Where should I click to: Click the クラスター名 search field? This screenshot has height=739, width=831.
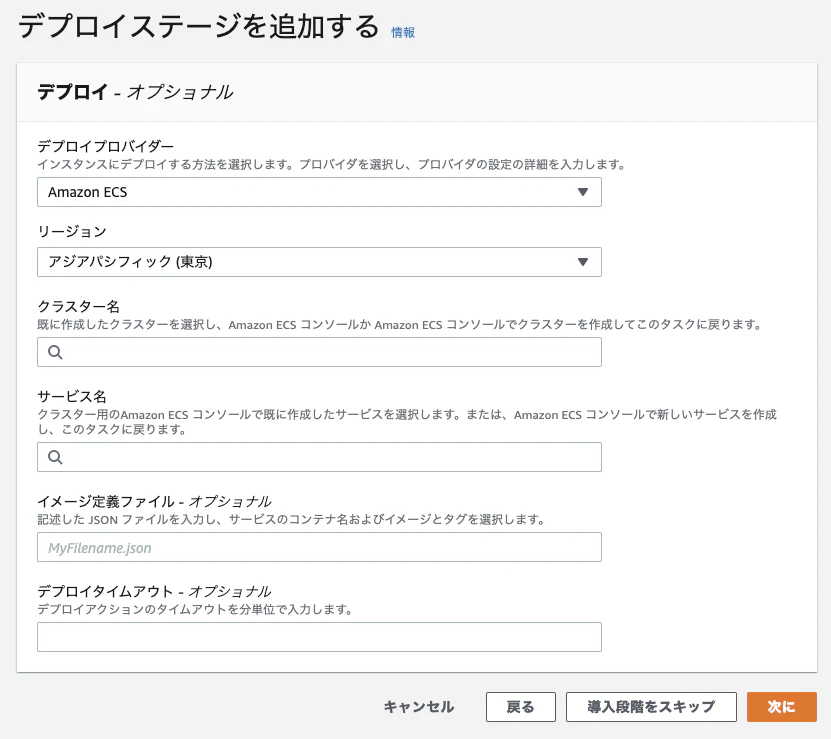click(x=319, y=352)
